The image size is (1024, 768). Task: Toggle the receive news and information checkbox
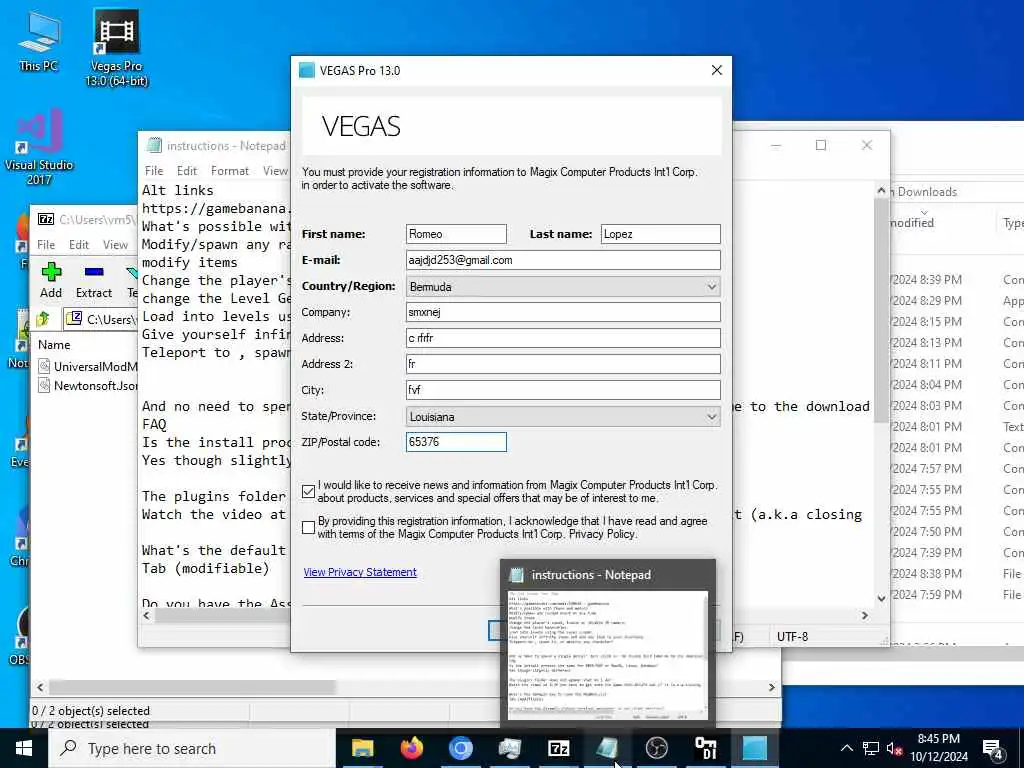click(309, 492)
